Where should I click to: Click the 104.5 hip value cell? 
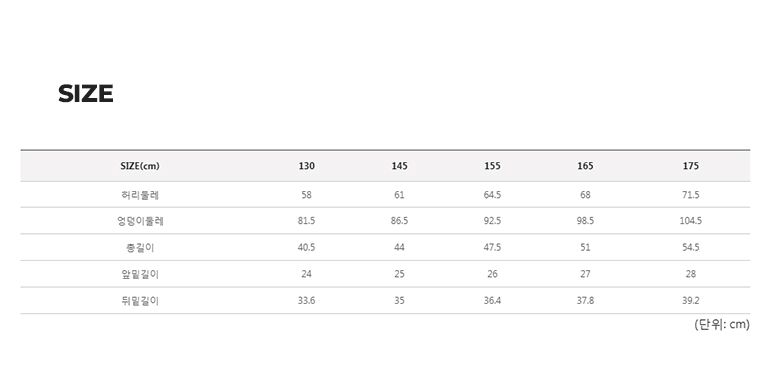(690, 221)
